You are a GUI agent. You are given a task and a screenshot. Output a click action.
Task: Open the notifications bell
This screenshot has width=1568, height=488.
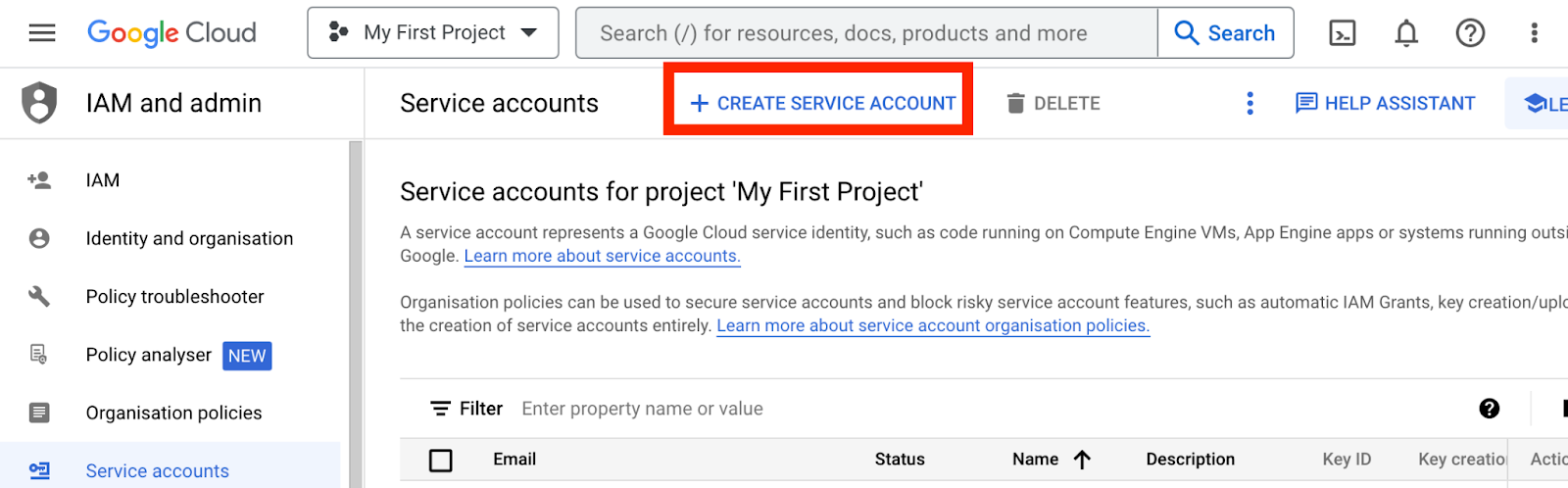(x=1406, y=33)
